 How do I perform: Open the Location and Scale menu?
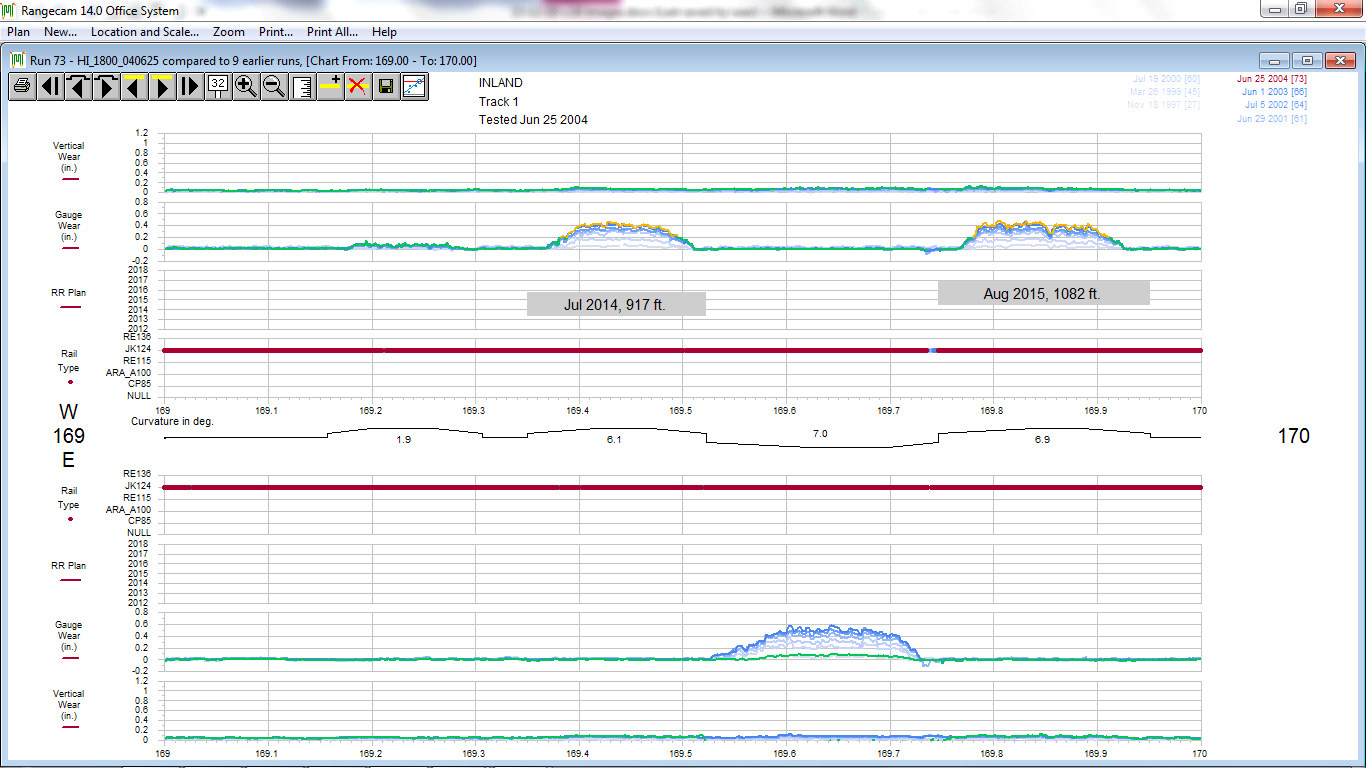point(145,32)
